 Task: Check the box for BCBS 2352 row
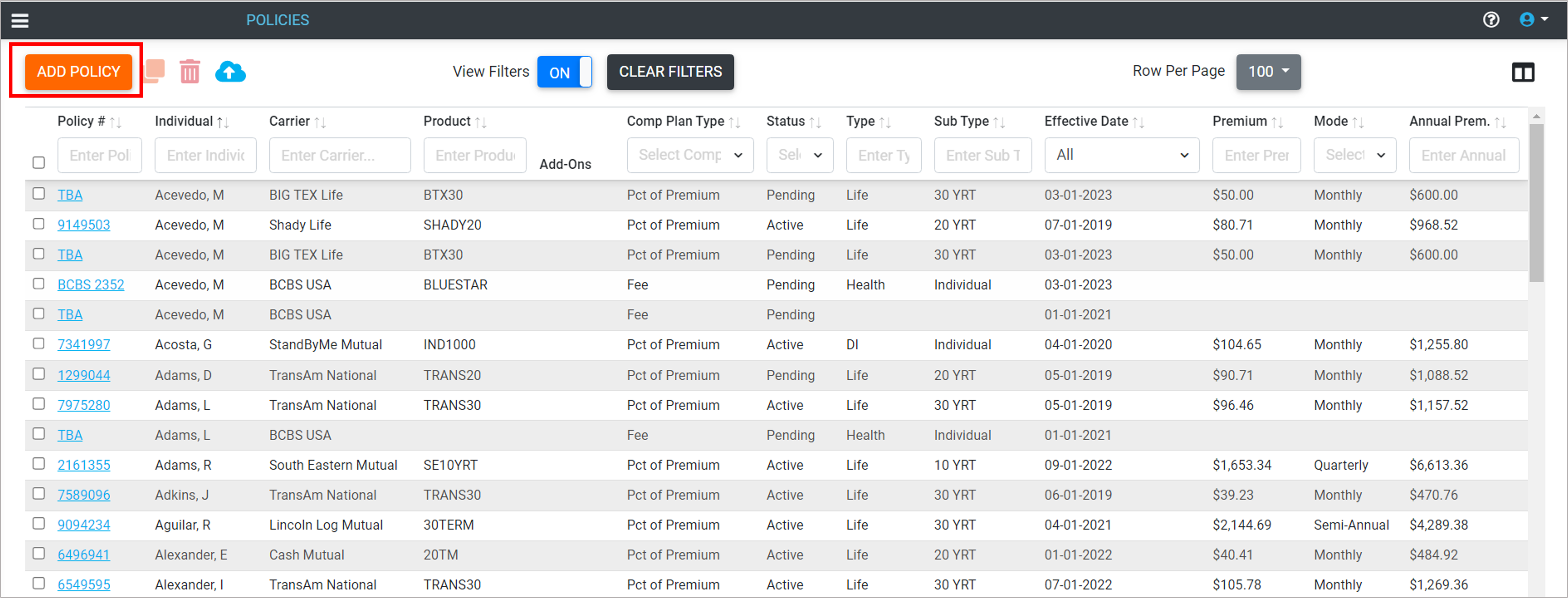(39, 284)
